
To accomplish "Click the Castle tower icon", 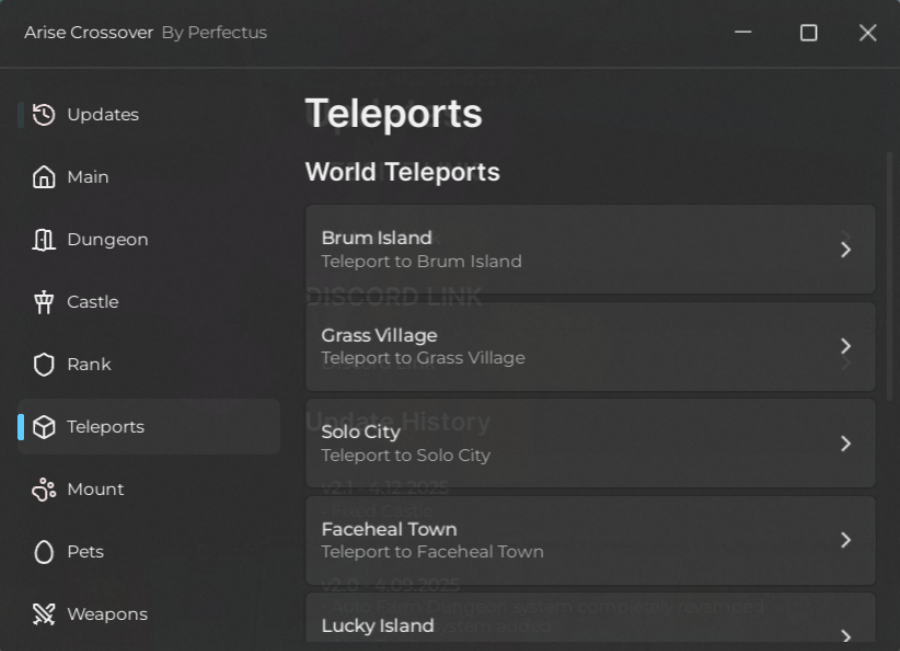I will (x=44, y=302).
